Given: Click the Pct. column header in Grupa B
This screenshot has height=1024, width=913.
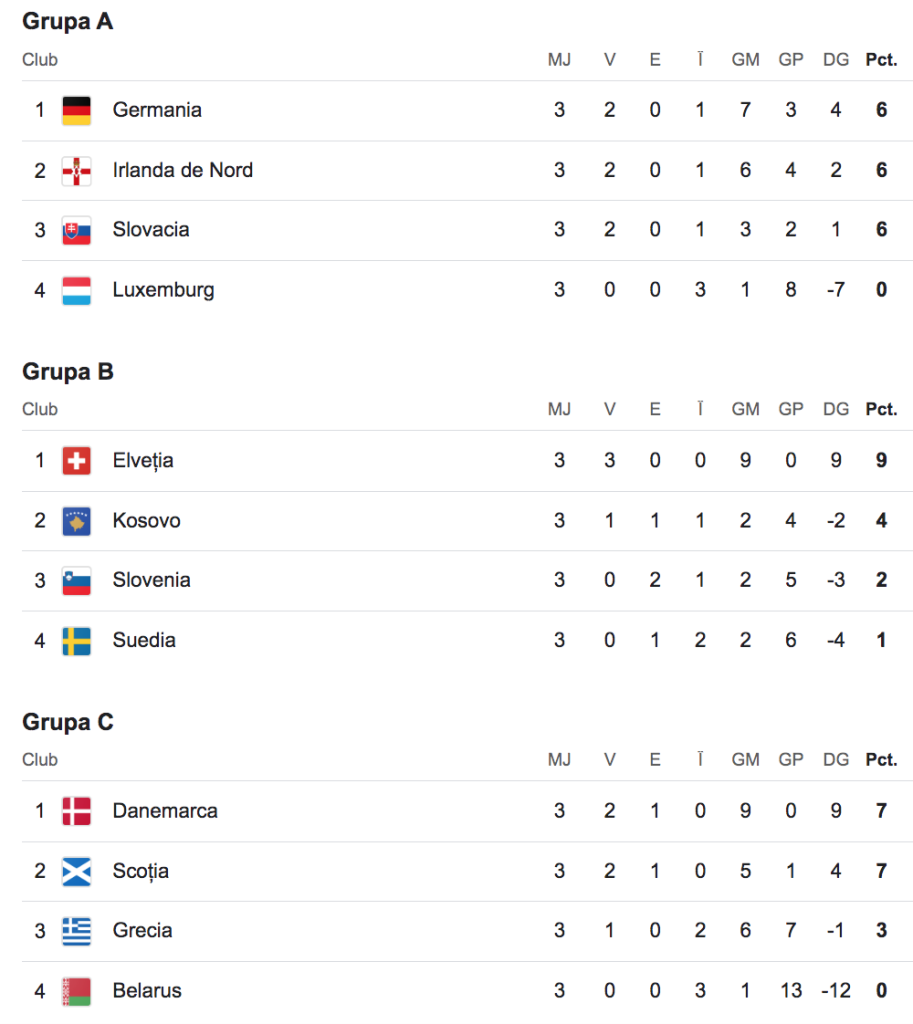Looking at the screenshot, I should click(881, 409).
